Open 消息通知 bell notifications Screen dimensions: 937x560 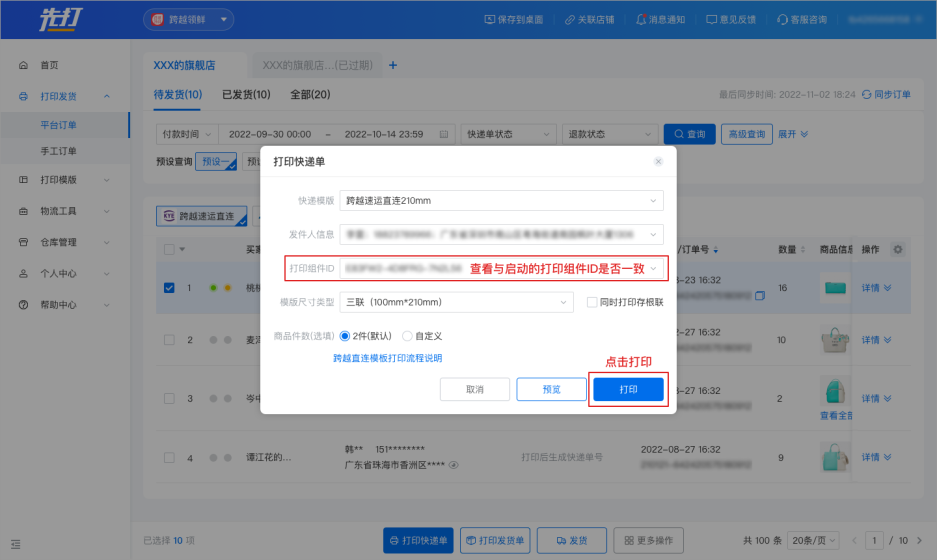(x=640, y=19)
